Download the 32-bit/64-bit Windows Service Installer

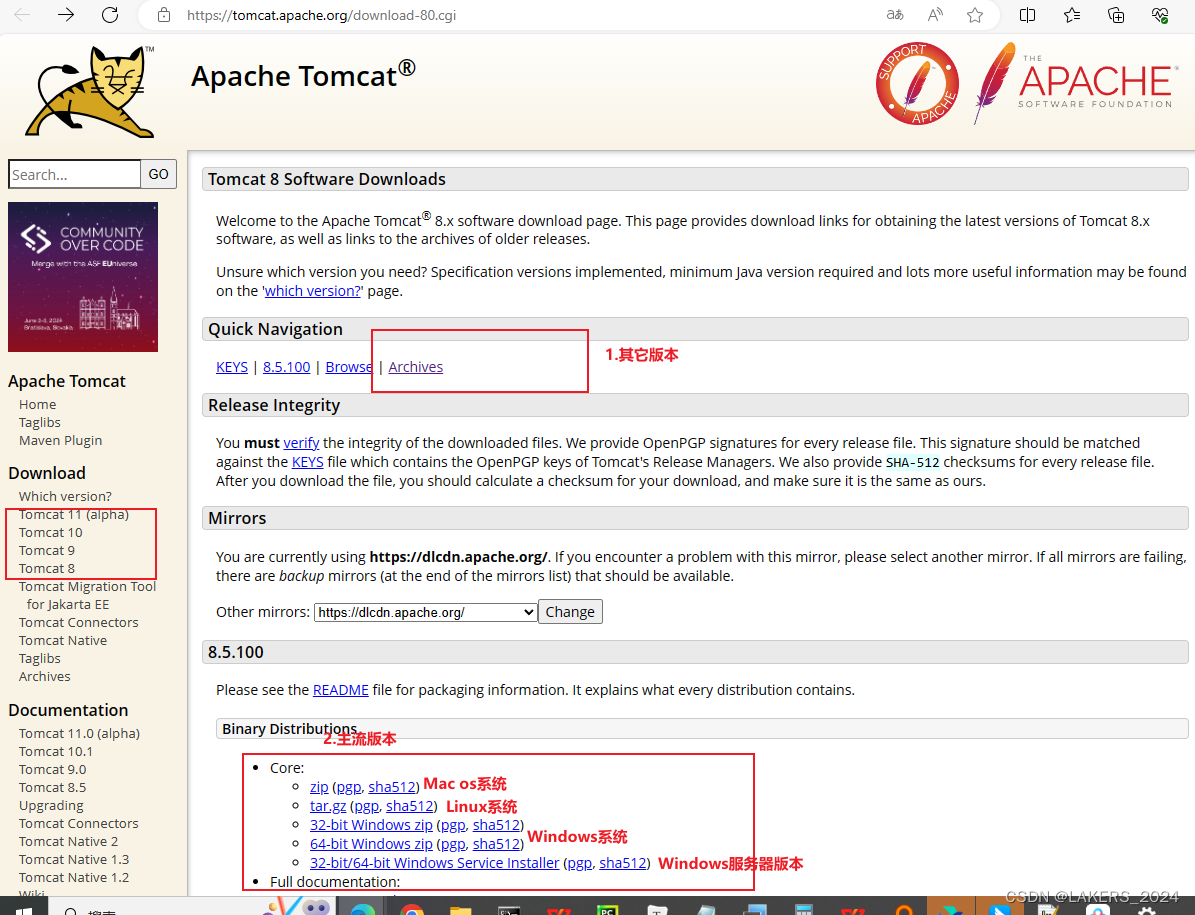point(434,863)
